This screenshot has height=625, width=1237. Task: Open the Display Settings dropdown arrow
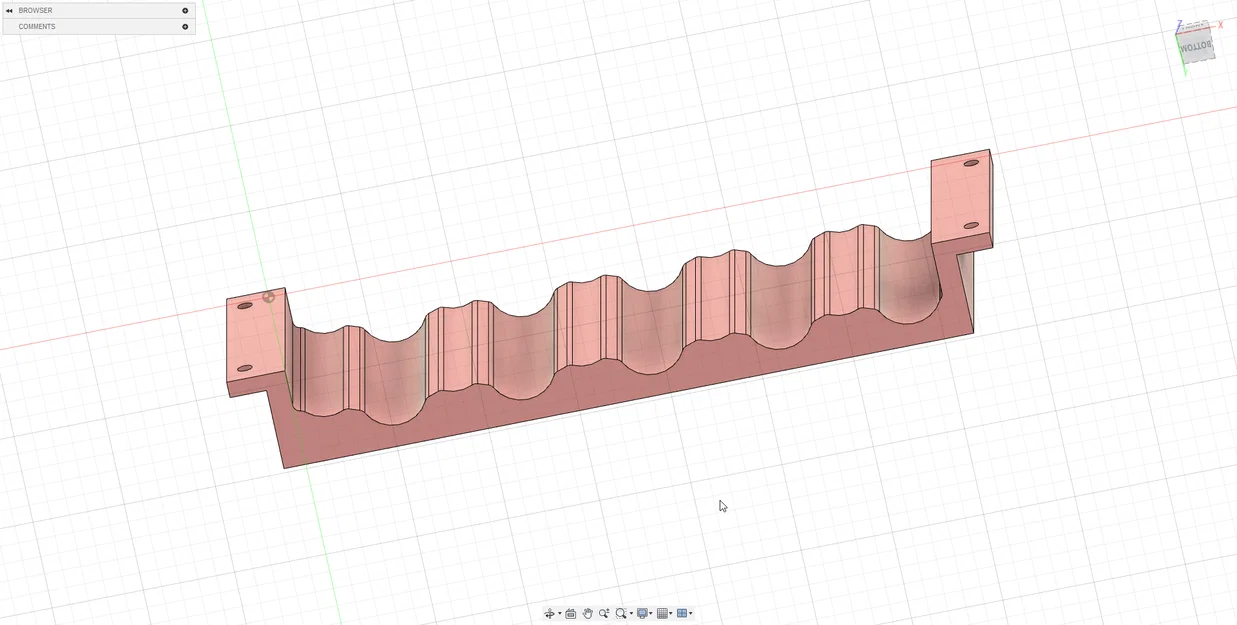click(651, 613)
